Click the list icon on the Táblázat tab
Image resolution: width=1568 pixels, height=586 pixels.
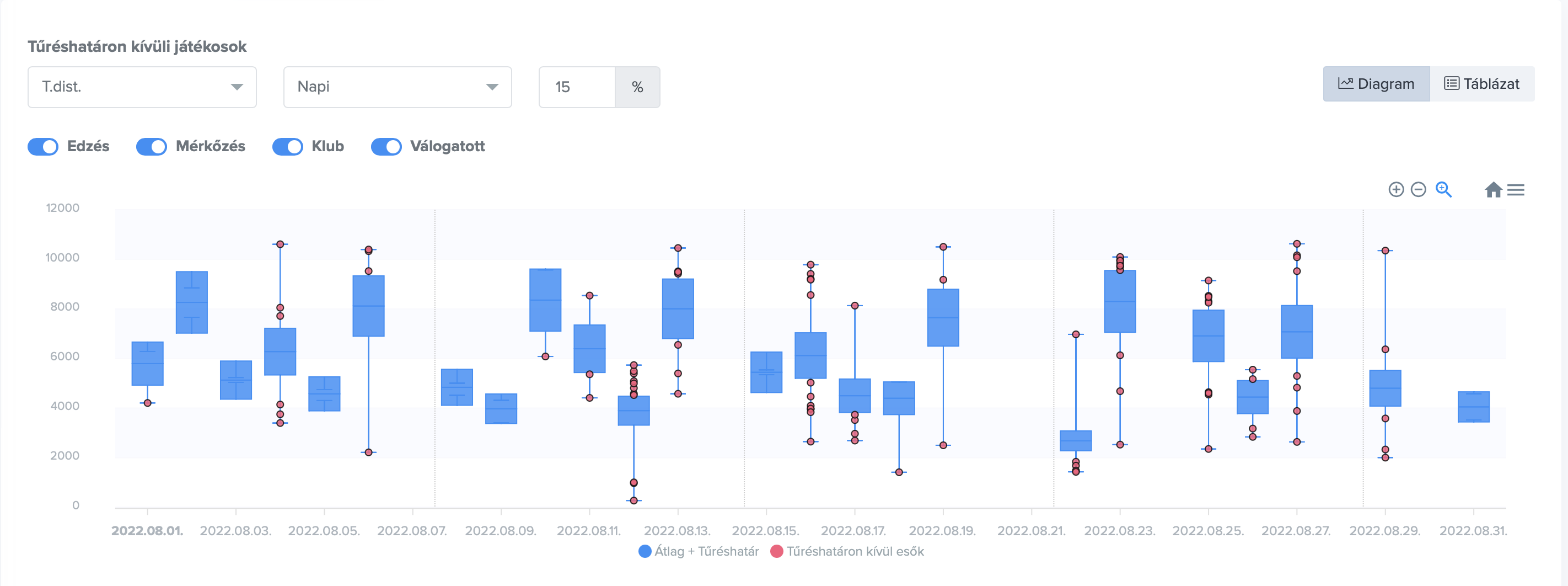coord(1451,83)
